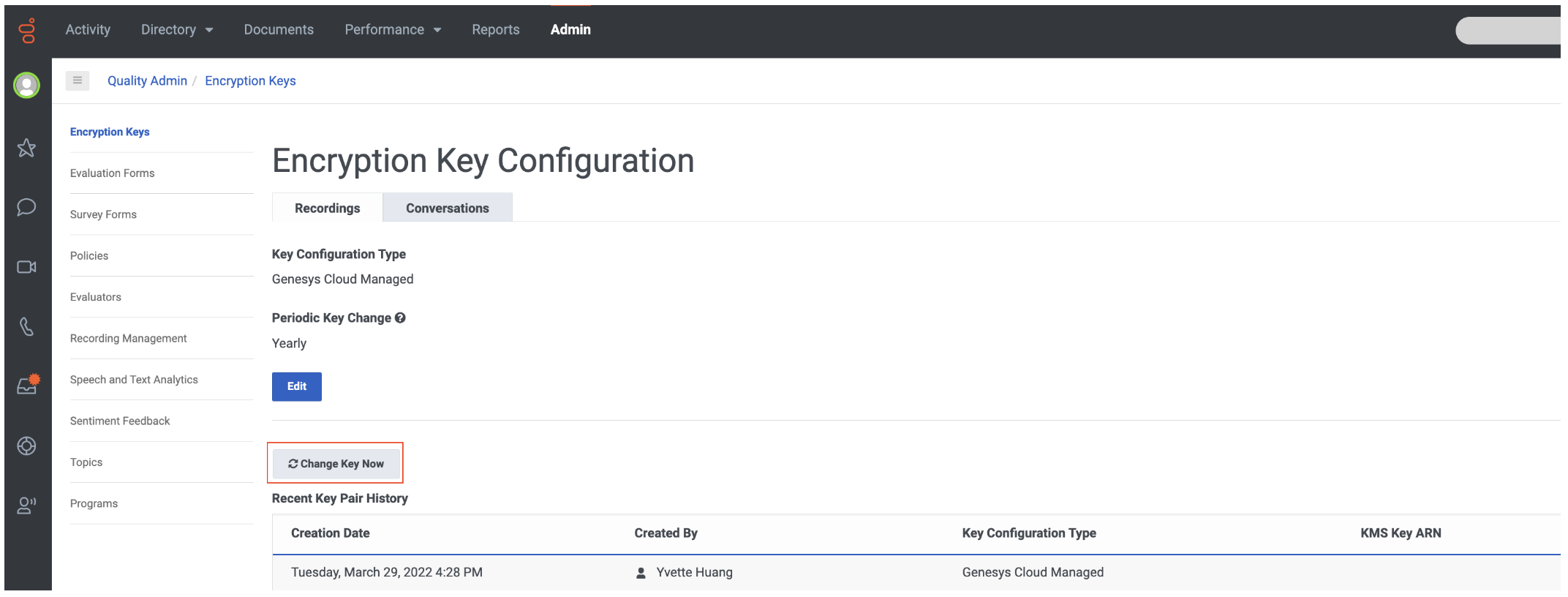The height and width of the screenshot is (597, 1568).
Task: Open the chat bubble icon
Action: [x=27, y=207]
